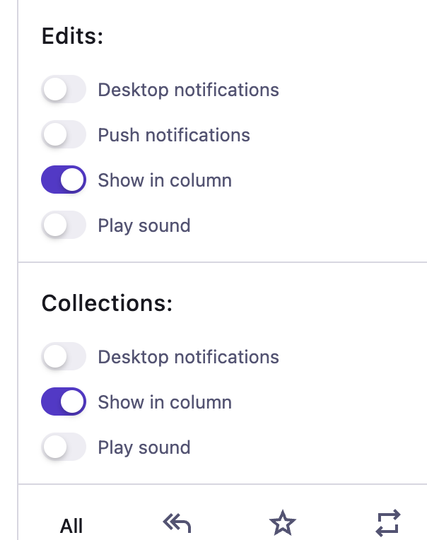
Task: Click the 'Push notifications' label text under Edits
Action: click(174, 135)
